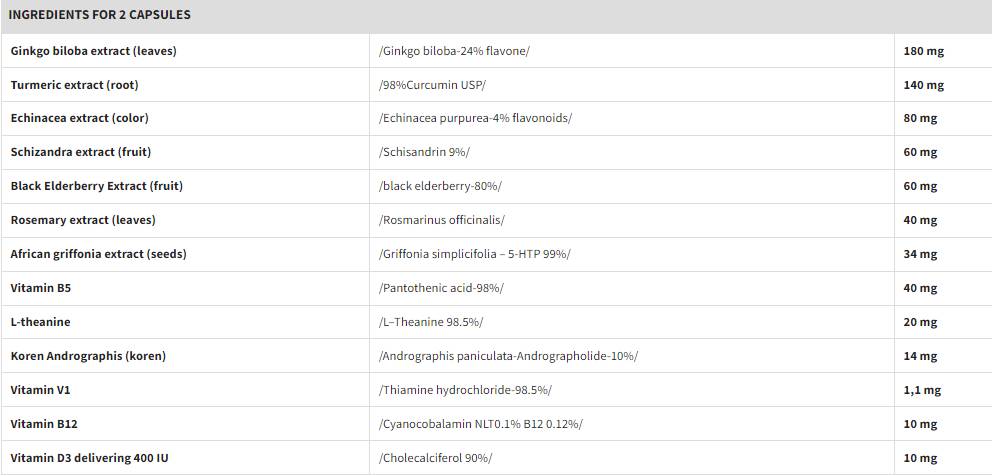The image size is (992, 476).
Task: Click the Vitamin B5 row label
Action: click(40, 288)
